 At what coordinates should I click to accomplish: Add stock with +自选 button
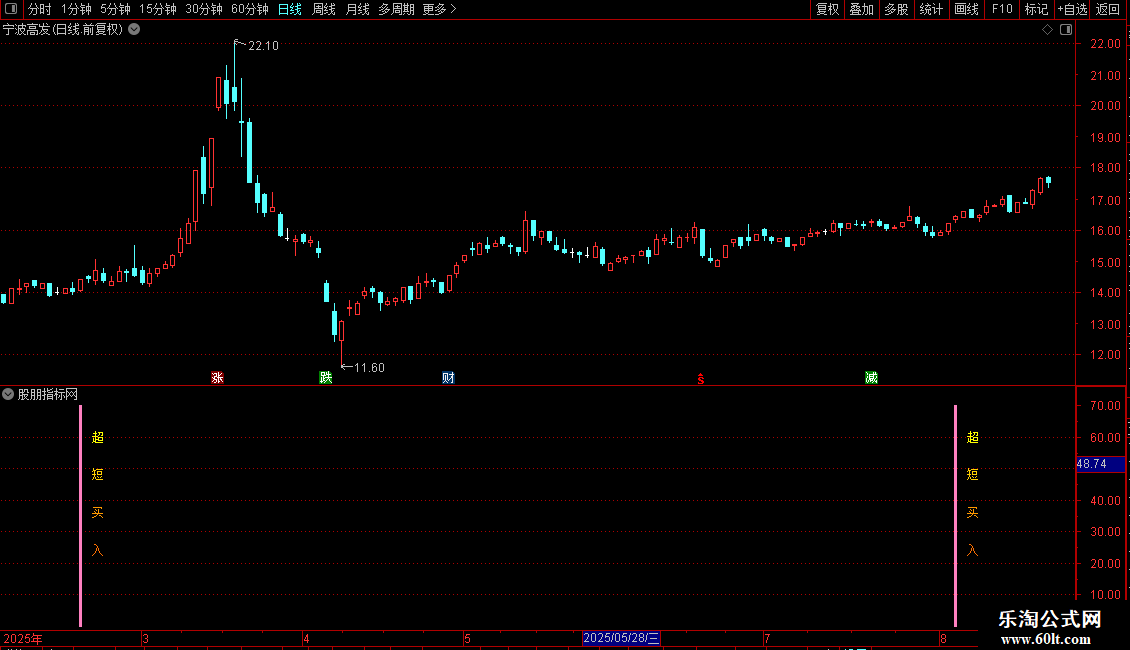(1072, 9)
